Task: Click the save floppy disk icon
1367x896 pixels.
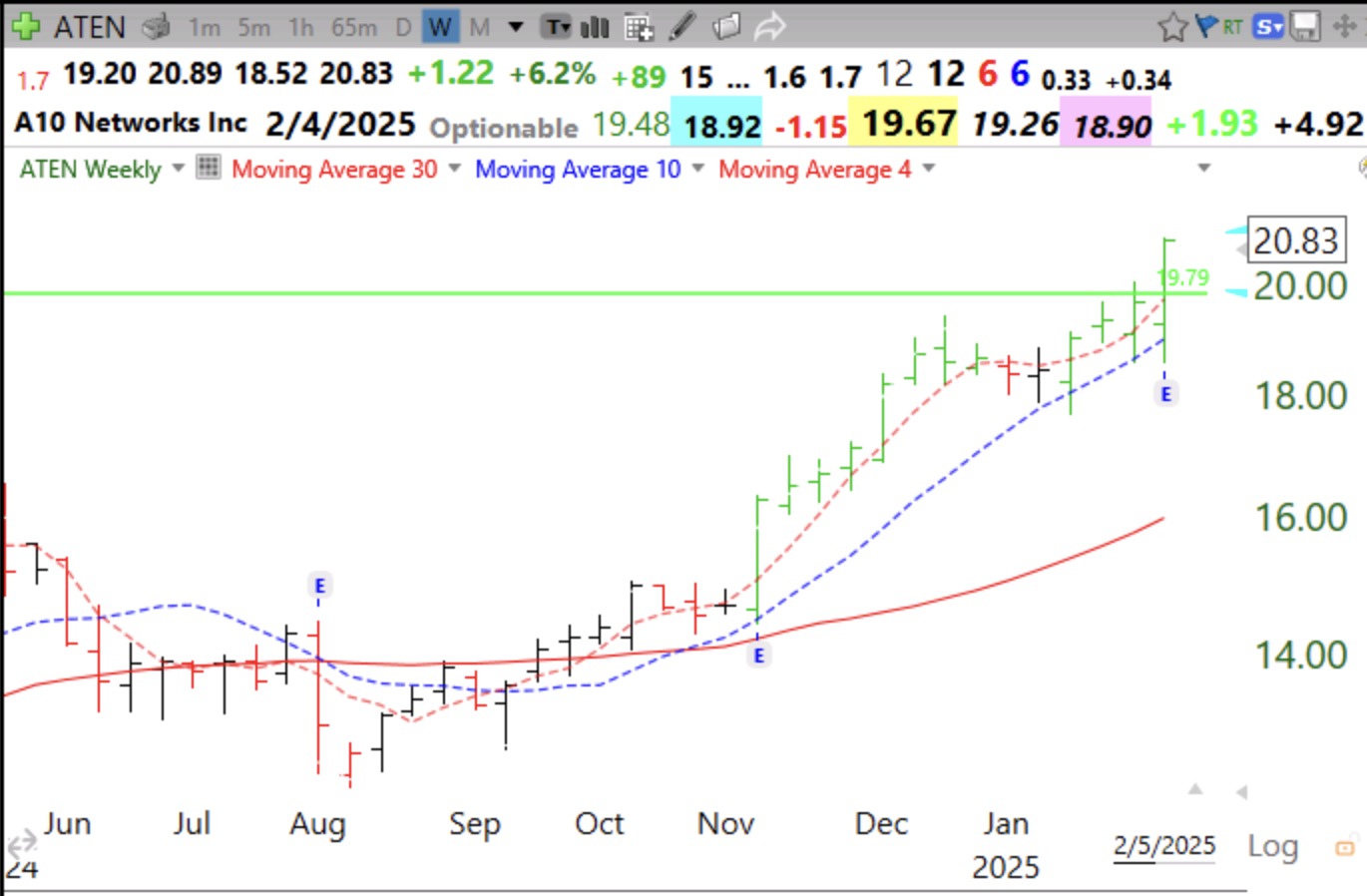Action: 1304,26
